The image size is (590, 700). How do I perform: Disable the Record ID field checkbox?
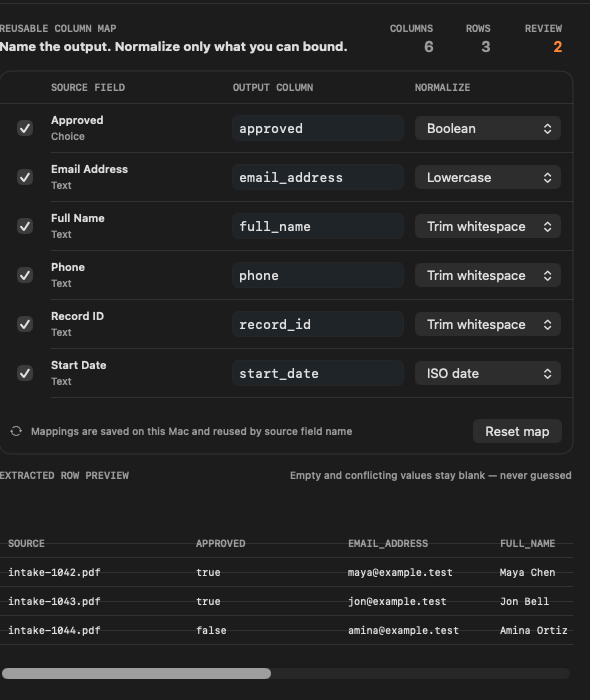[25, 324]
